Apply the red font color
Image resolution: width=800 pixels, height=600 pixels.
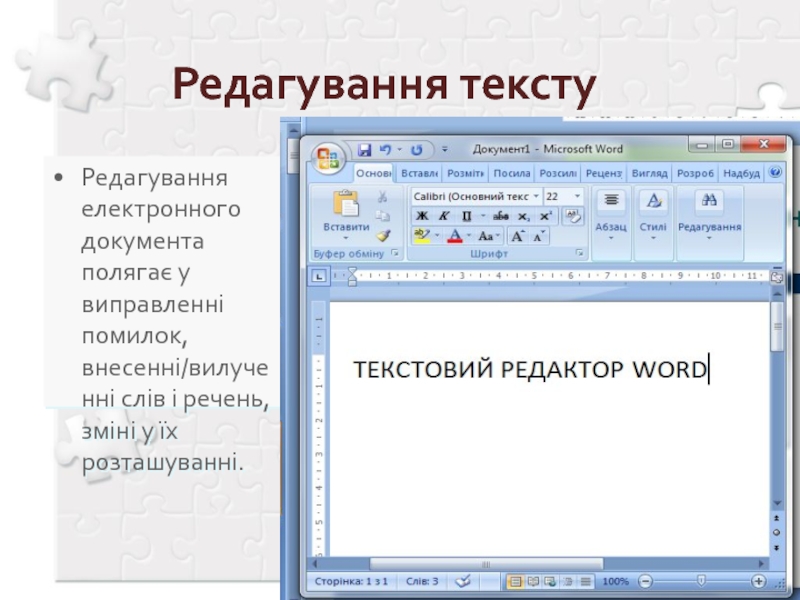pyautogui.click(x=455, y=236)
